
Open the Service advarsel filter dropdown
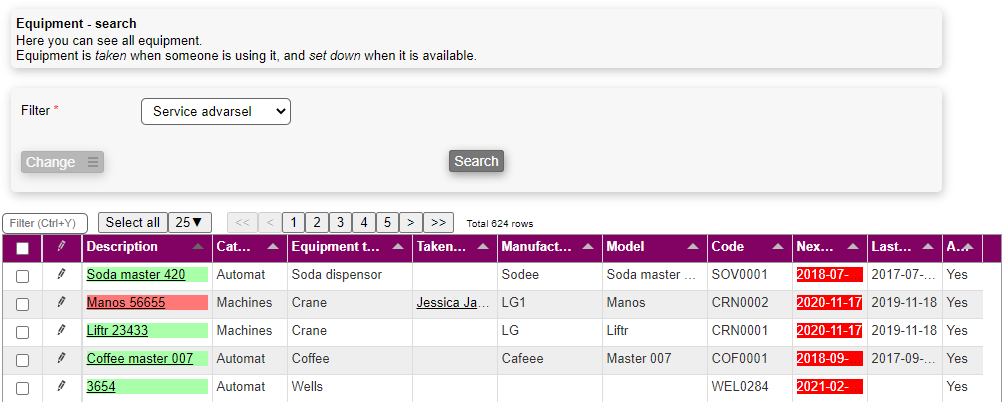(x=215, y=111)
